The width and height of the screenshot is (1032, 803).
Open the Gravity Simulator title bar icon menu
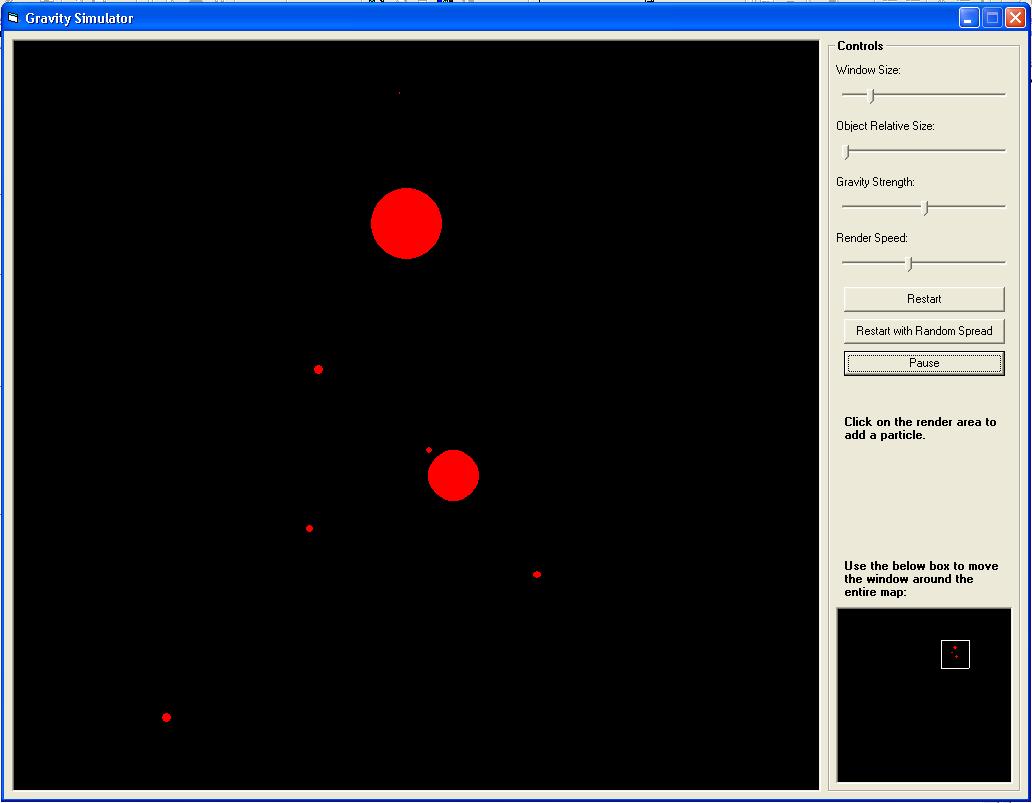13,18
